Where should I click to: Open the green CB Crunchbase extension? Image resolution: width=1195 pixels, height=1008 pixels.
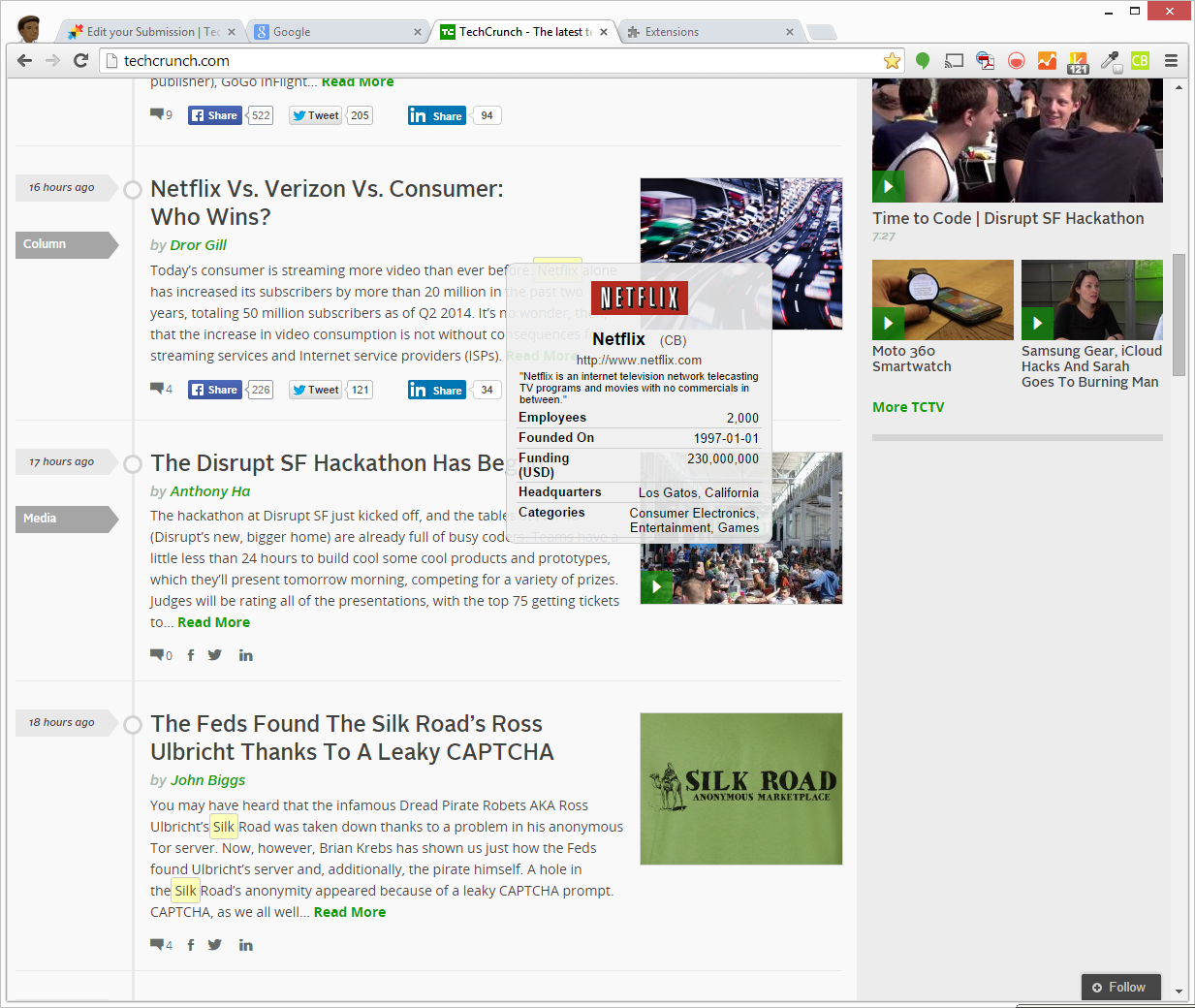[x=1140, y=61]
